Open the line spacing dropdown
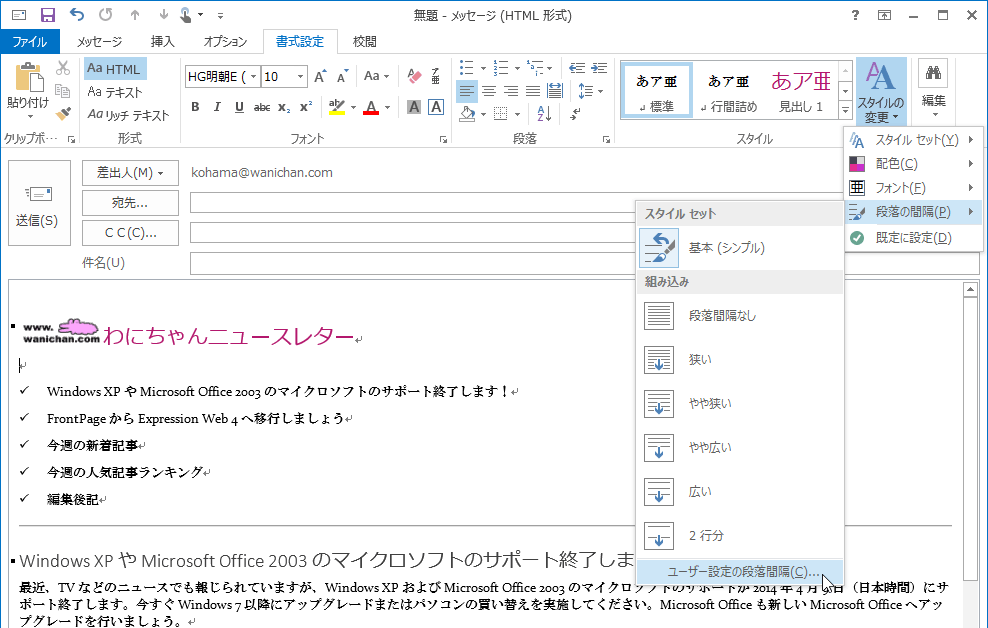The width and height of the screenshot is (988, 628). (591, 91)
